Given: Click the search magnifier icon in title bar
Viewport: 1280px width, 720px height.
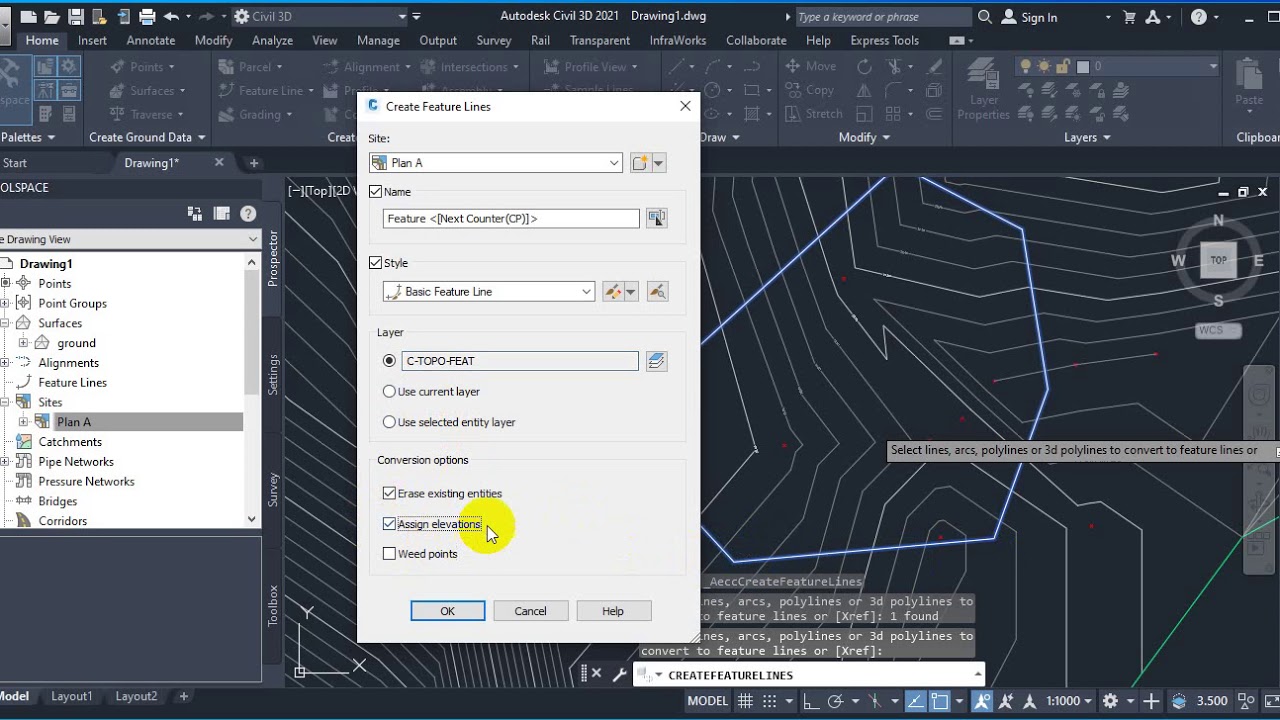Looking at the screenshot, I should (x=985, y=17).
